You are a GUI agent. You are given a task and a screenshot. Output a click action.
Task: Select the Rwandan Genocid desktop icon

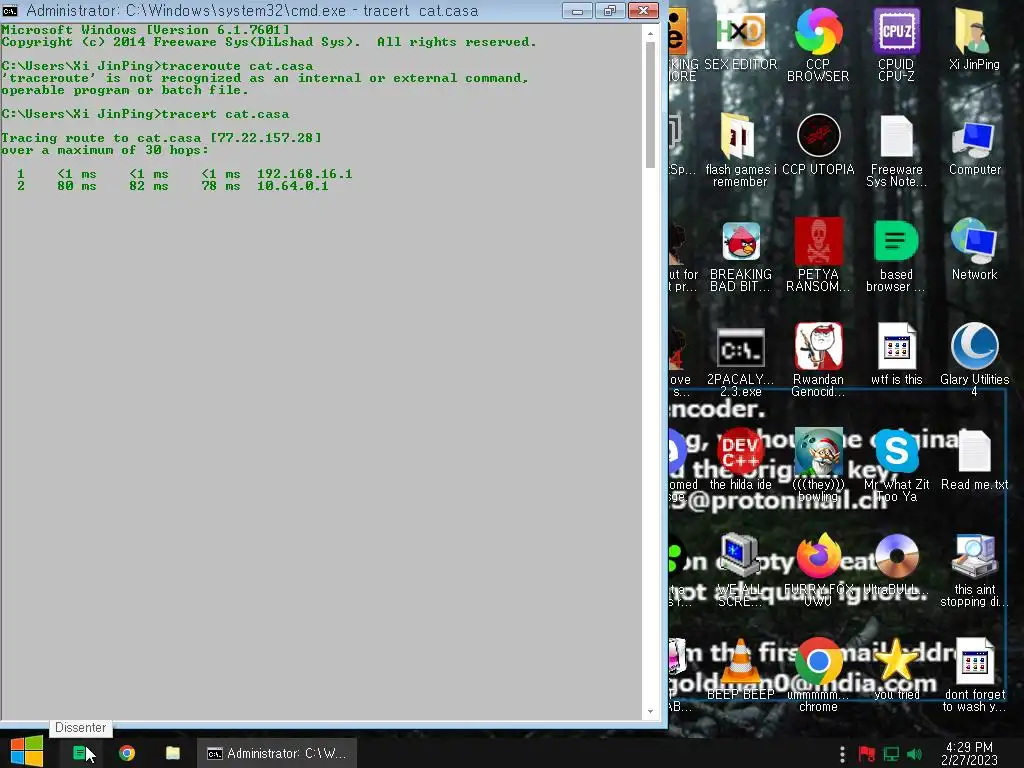818,360
